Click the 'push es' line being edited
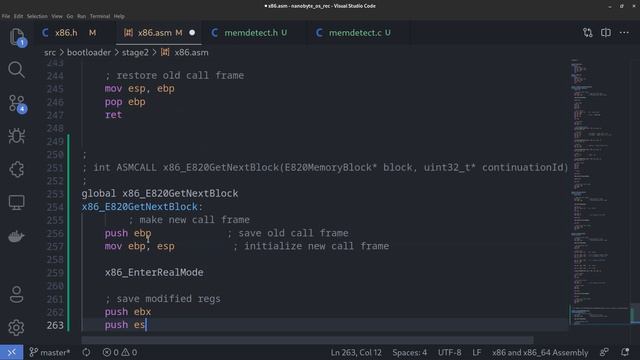 pyautogui.click(x=125, y=325)
